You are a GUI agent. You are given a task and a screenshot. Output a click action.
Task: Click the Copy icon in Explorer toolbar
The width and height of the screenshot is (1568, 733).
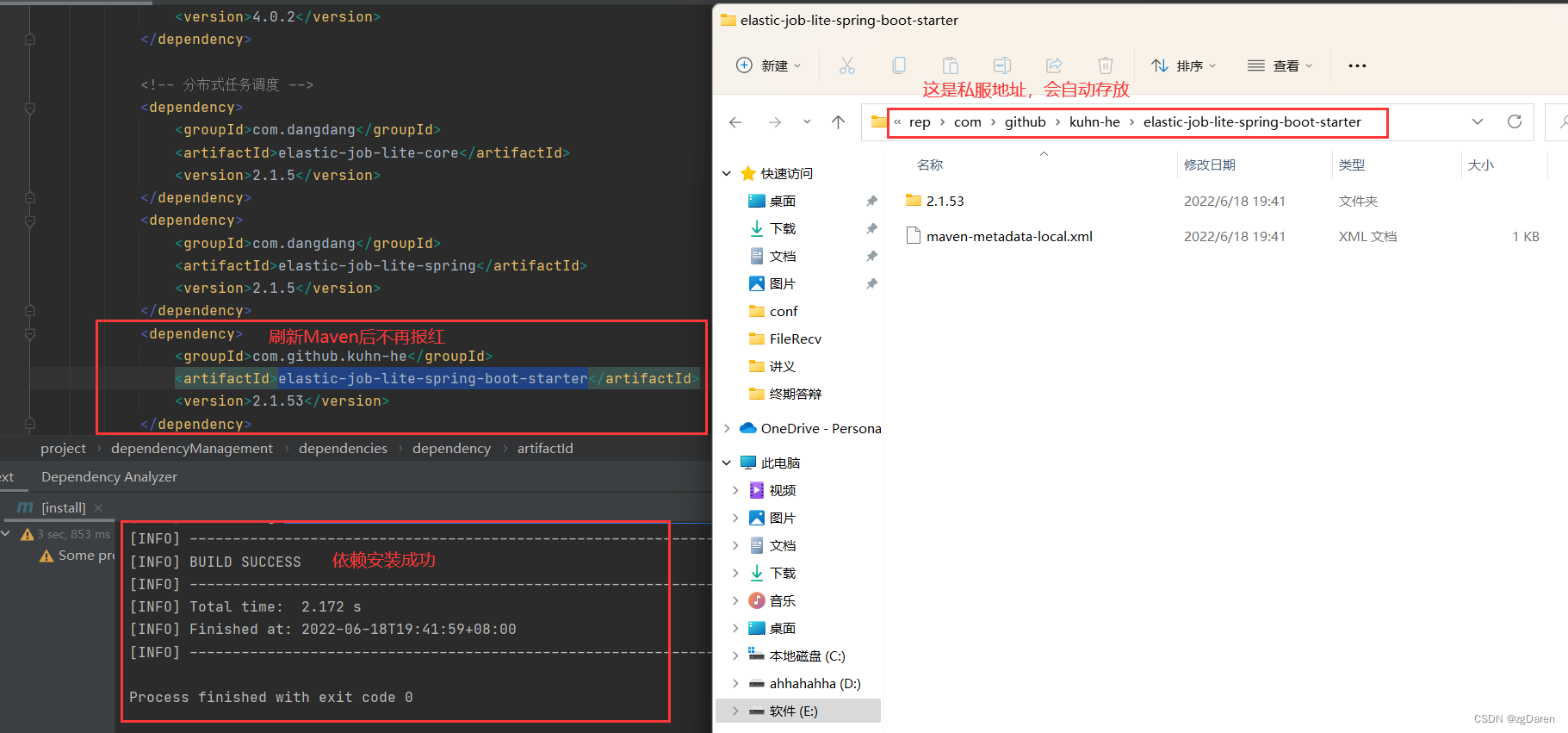899,65
